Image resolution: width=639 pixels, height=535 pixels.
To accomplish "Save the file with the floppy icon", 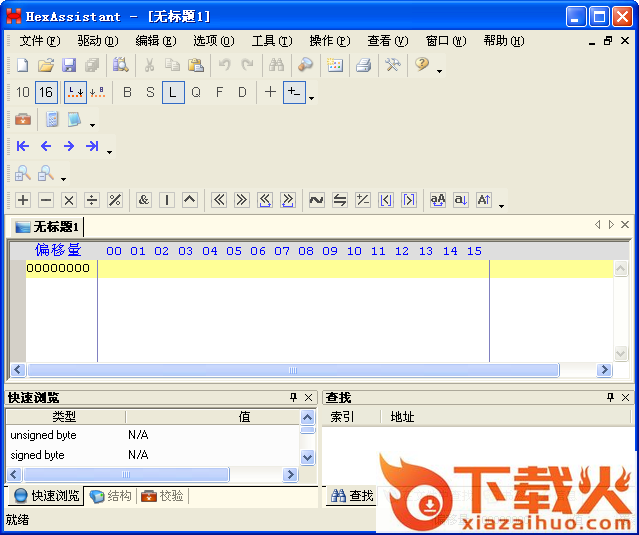I will (x=69, y=65).
